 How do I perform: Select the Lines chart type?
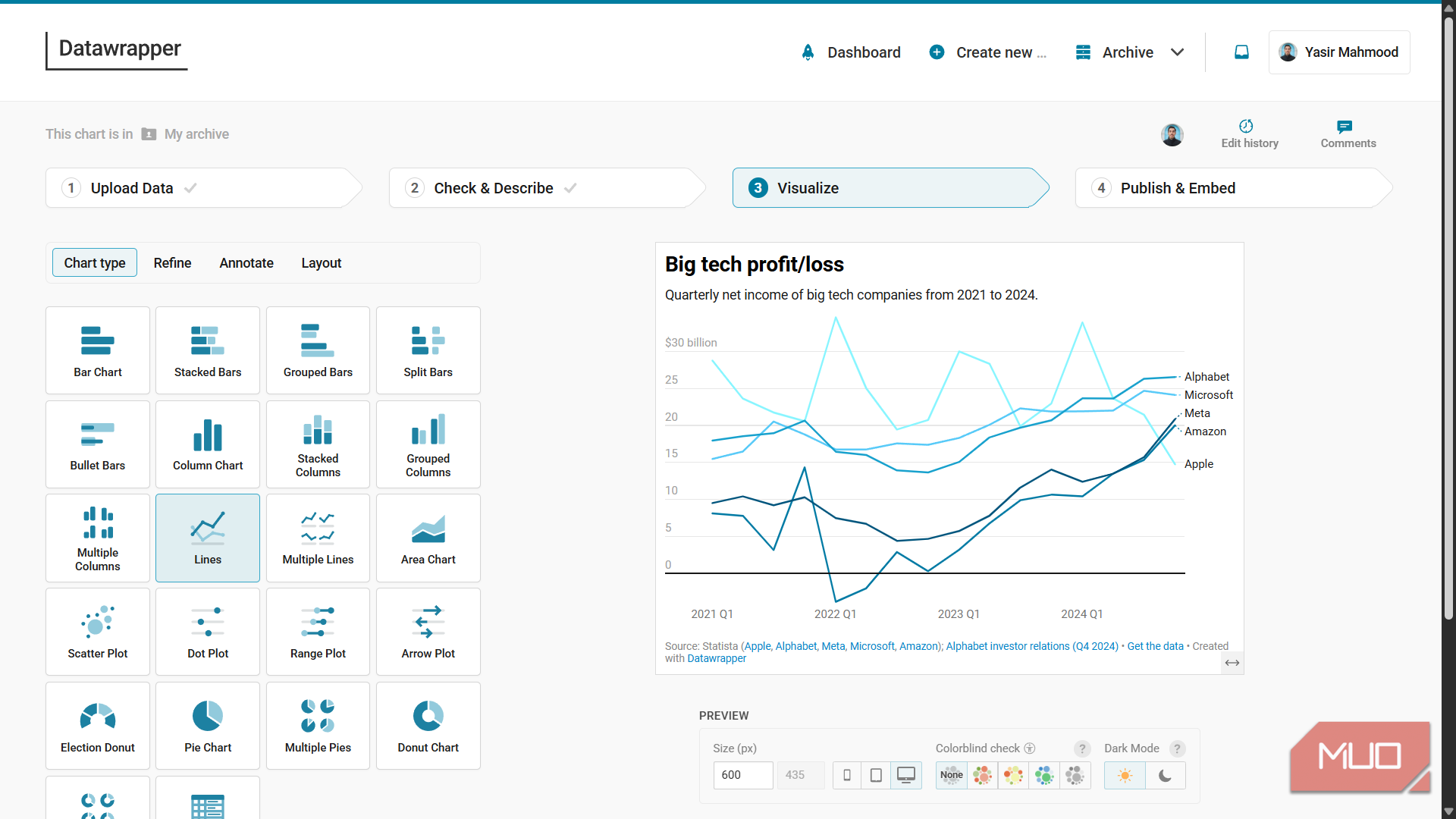(208, 538)
